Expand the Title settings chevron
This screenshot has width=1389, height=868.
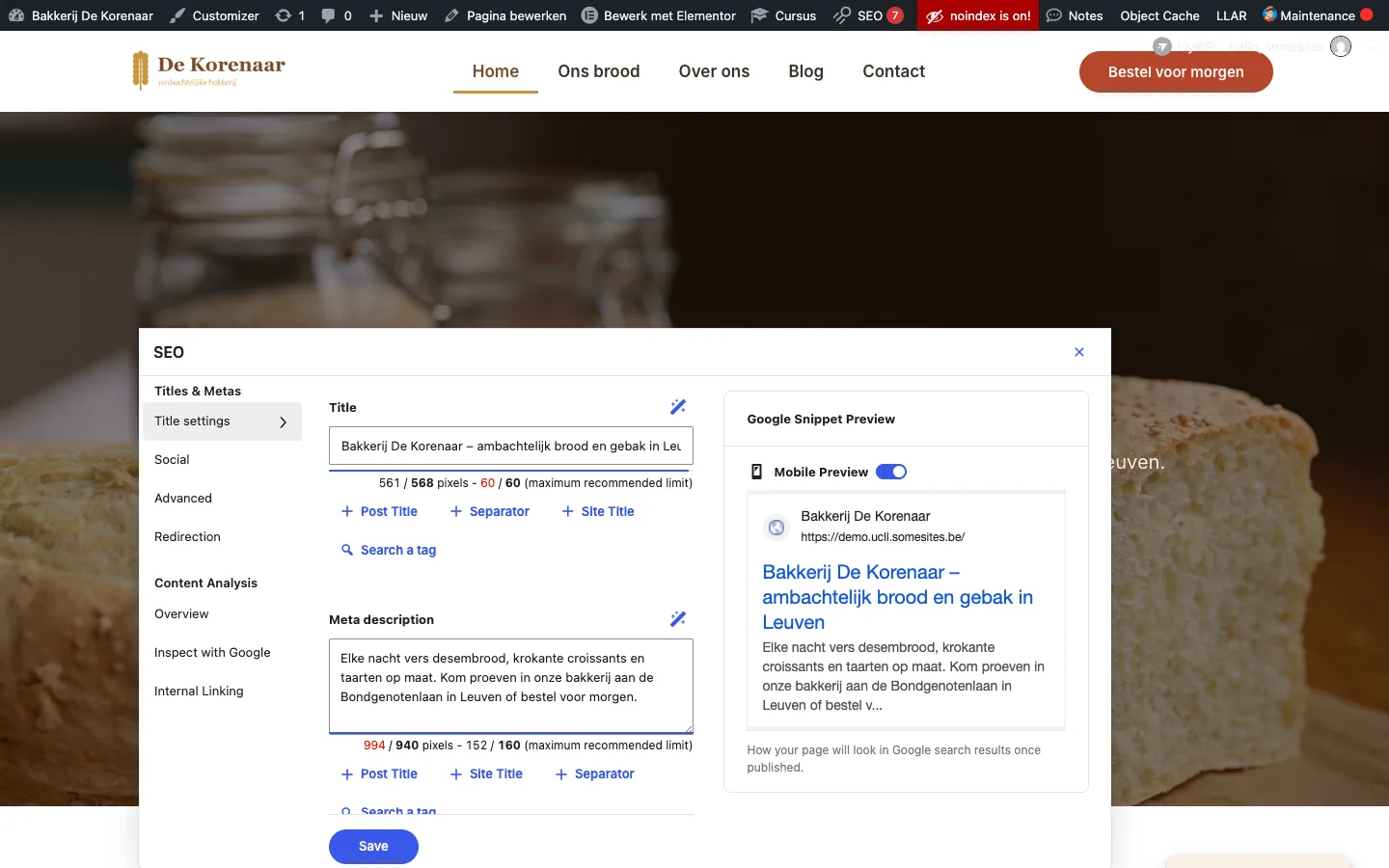[x=283, y=421]
